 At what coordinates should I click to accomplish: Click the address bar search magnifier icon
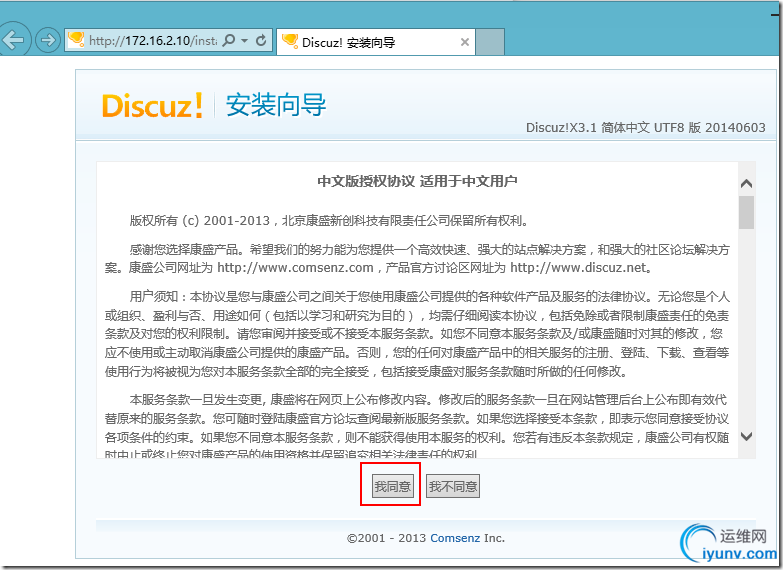point(229,40)
